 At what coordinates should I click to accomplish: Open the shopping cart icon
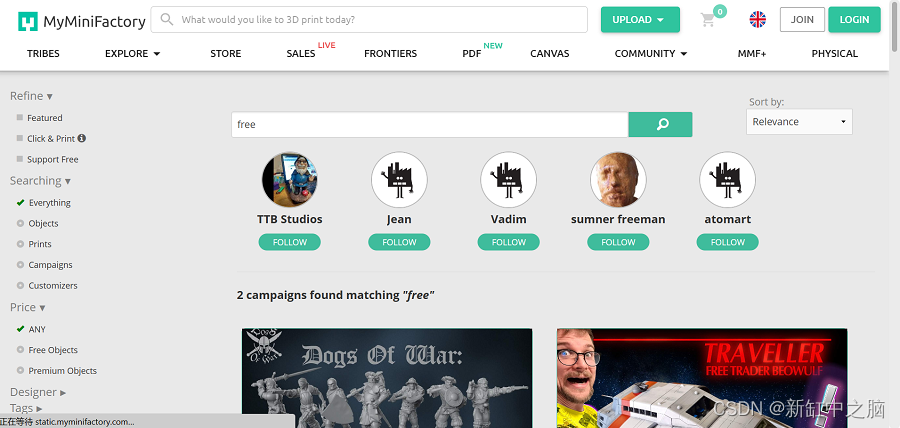pyautogui.click(x=708, y=20)
